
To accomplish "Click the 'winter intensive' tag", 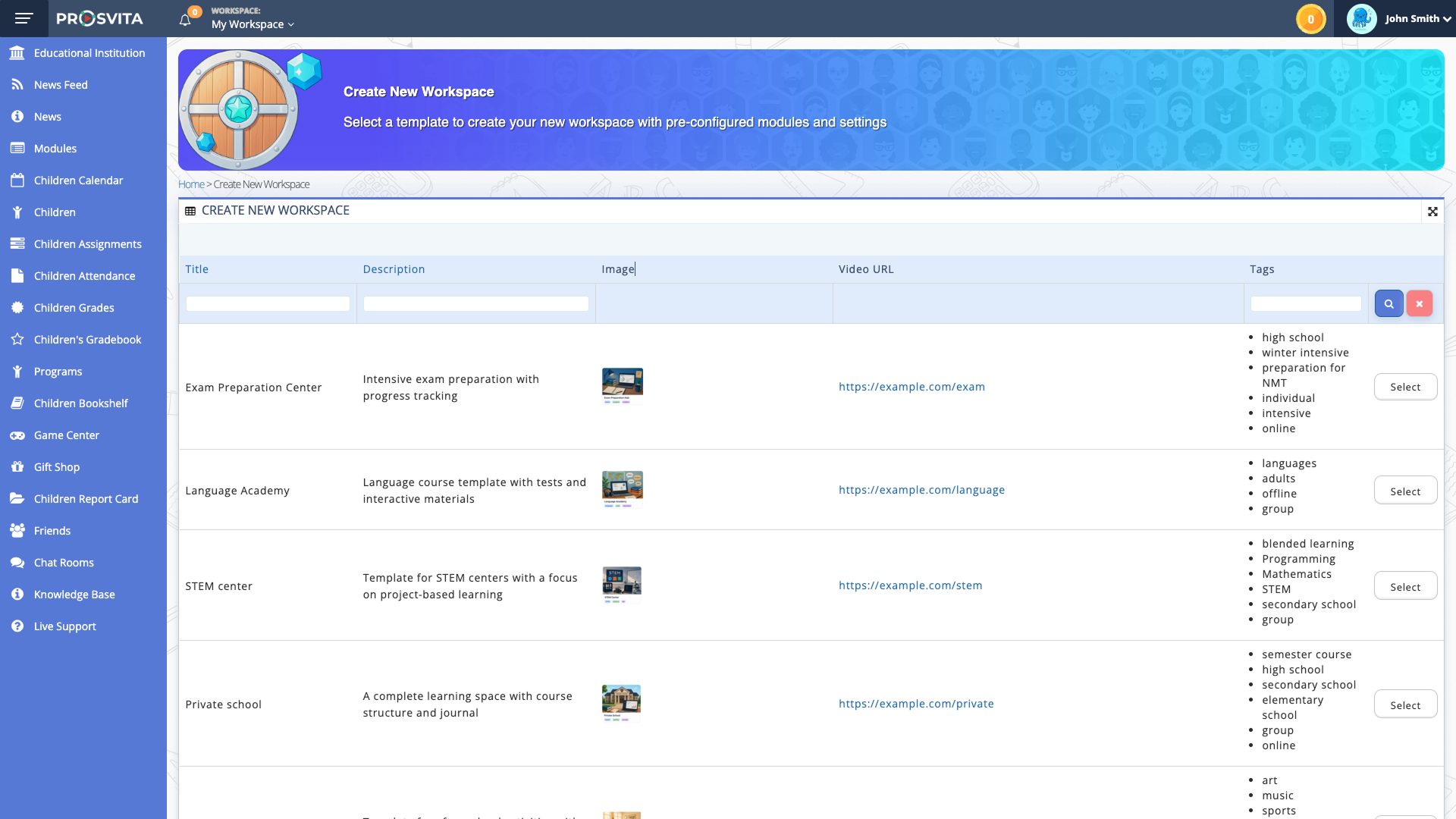I will [1305, 353].
